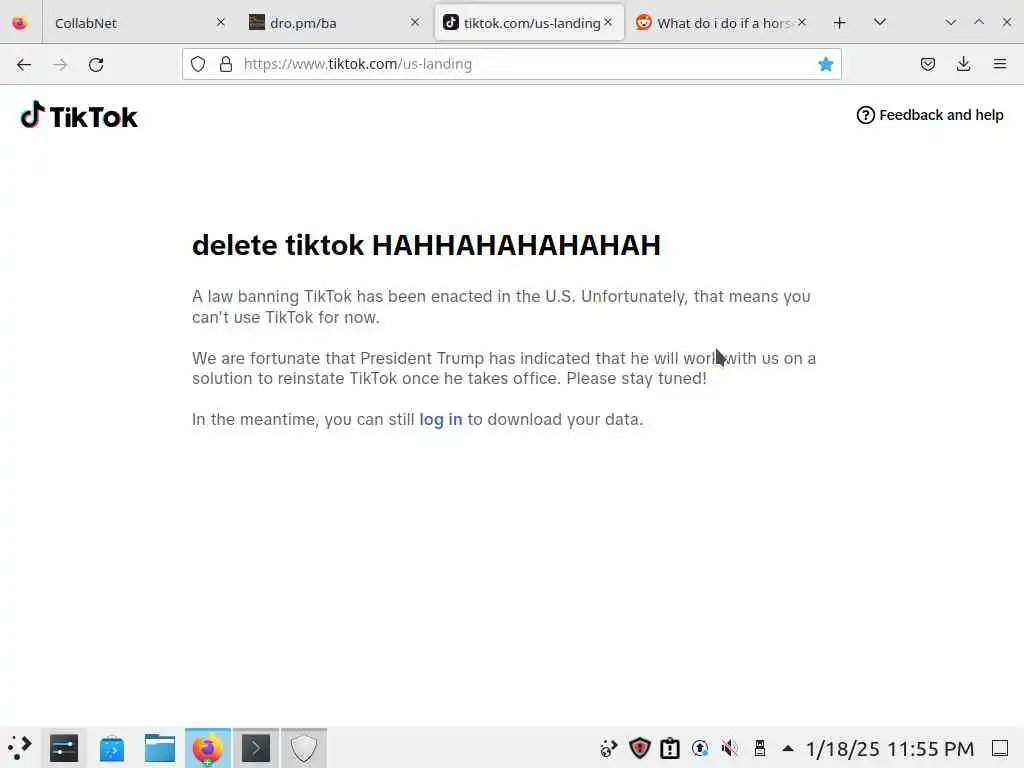1024x768 pixels.
Task: Click the URL address bar
Action: click(x=512, y=64)
